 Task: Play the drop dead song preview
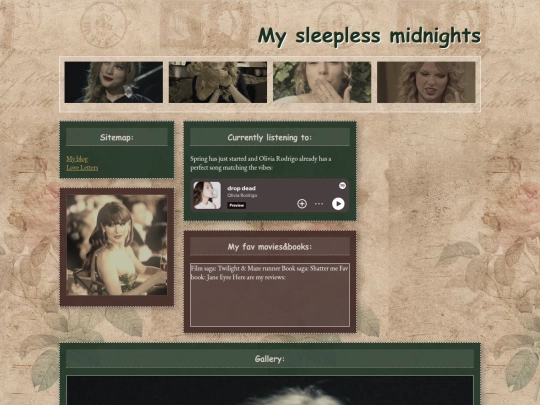tap(338, 204)
